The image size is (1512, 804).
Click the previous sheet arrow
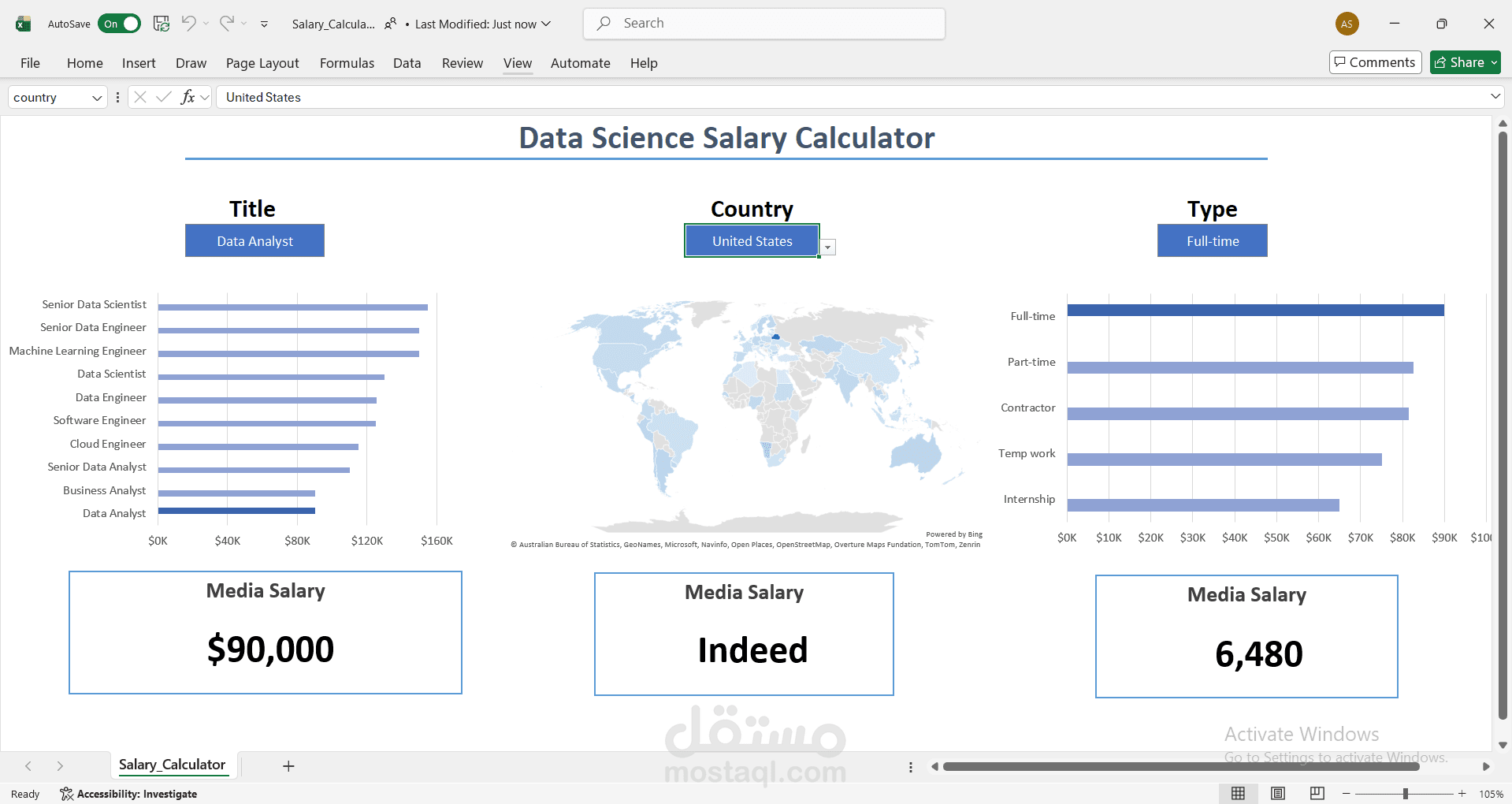coord(28,766)
